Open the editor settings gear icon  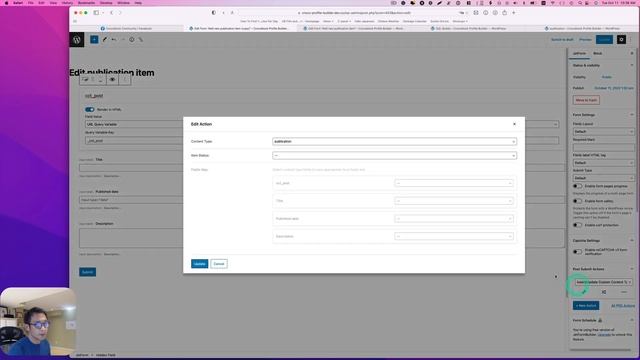[621, 40]
